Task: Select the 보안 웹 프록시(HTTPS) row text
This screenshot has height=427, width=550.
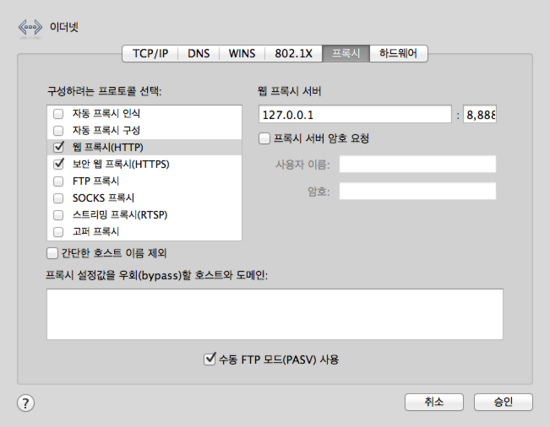Action: coord(121,164)
